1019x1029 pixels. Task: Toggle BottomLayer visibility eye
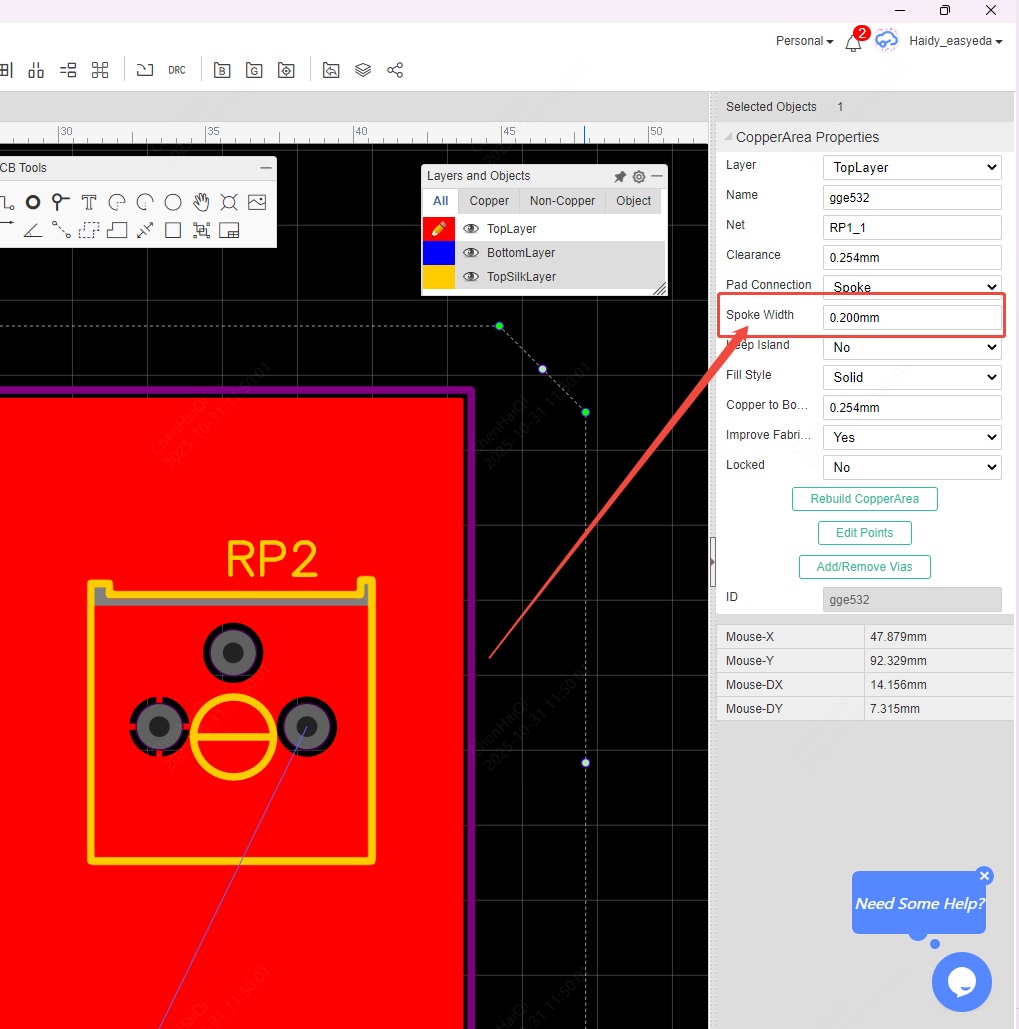tap(472, 253)
